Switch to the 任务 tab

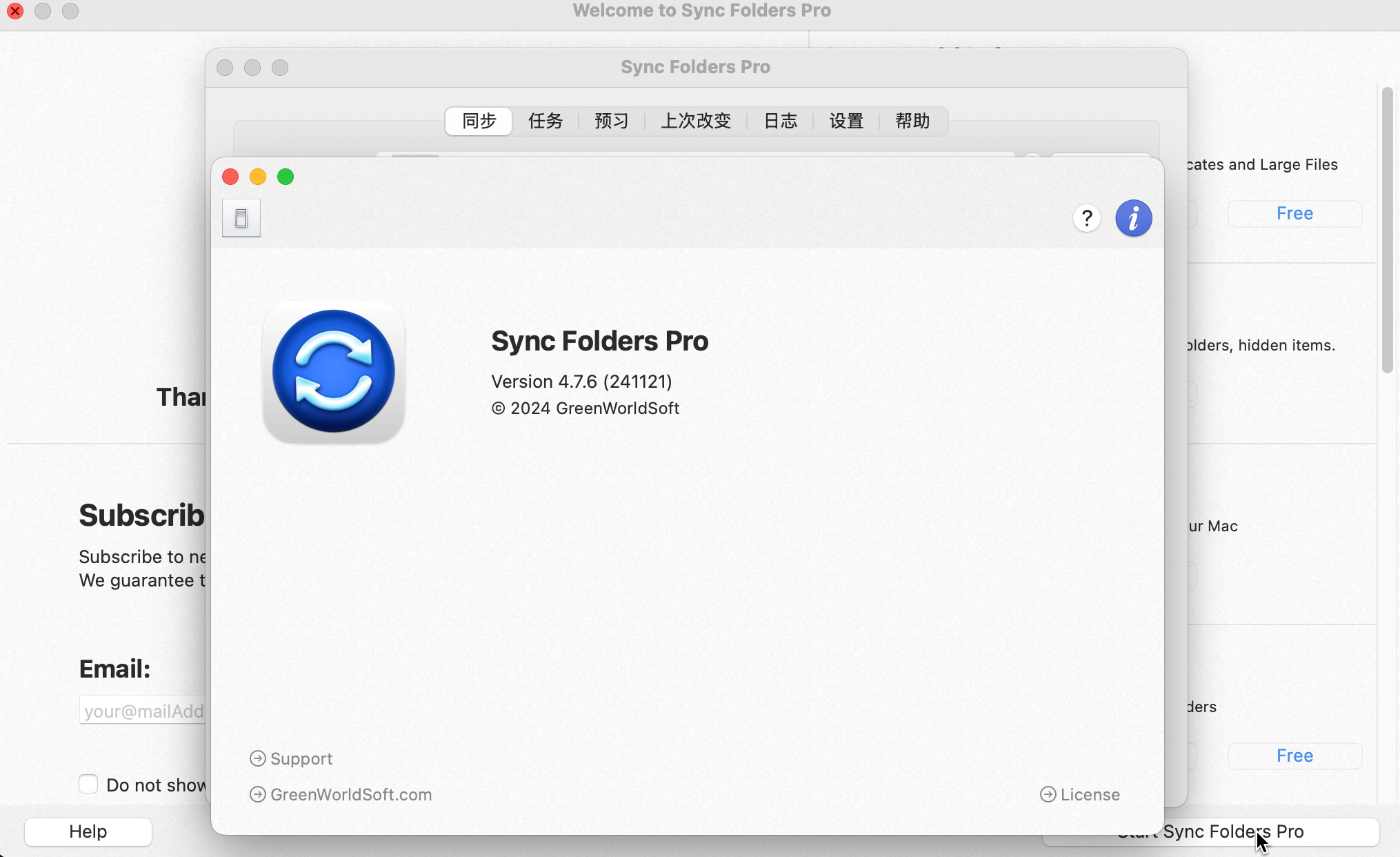[546, 121]
